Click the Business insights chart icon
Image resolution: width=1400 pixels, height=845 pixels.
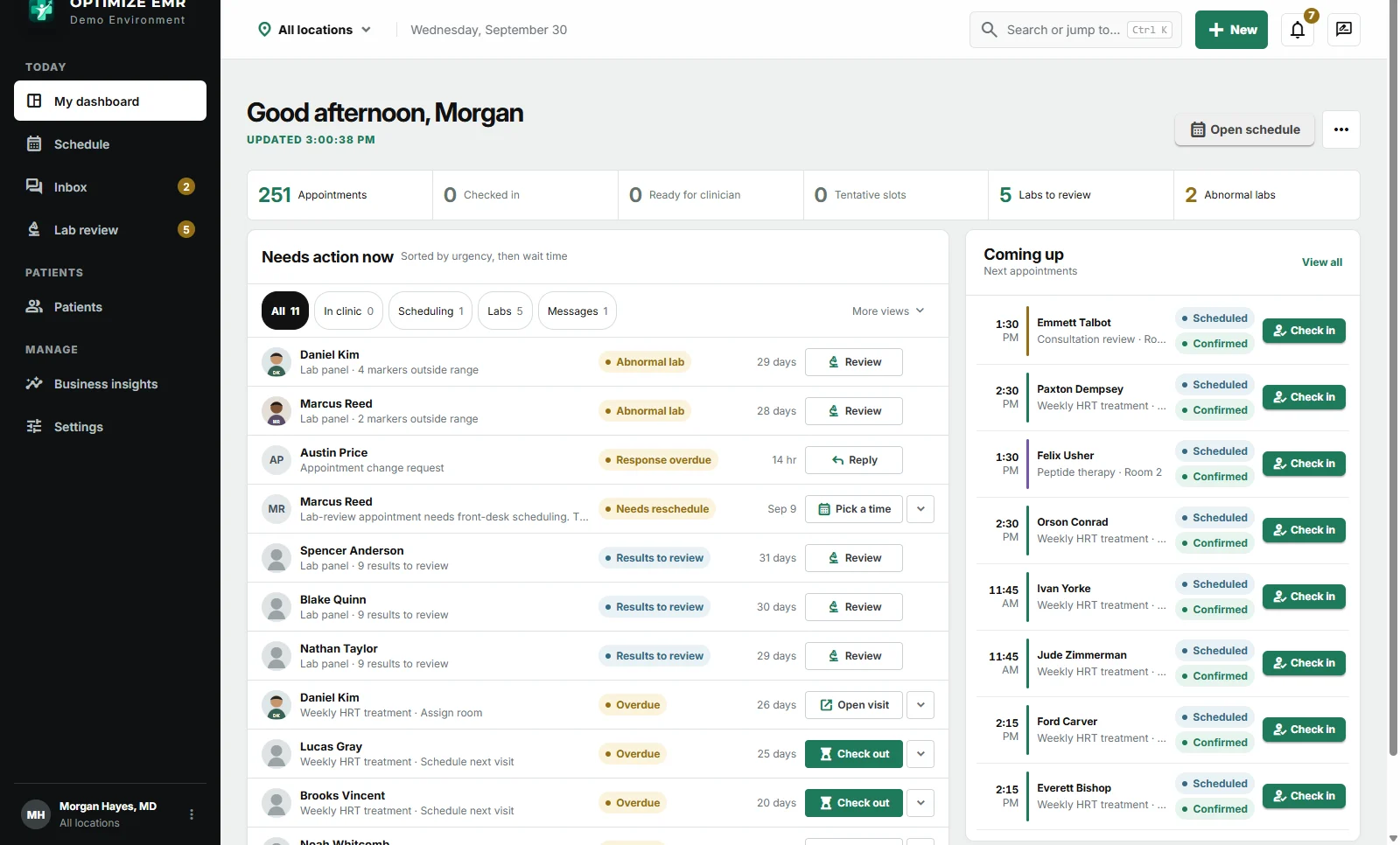[34, 383]
